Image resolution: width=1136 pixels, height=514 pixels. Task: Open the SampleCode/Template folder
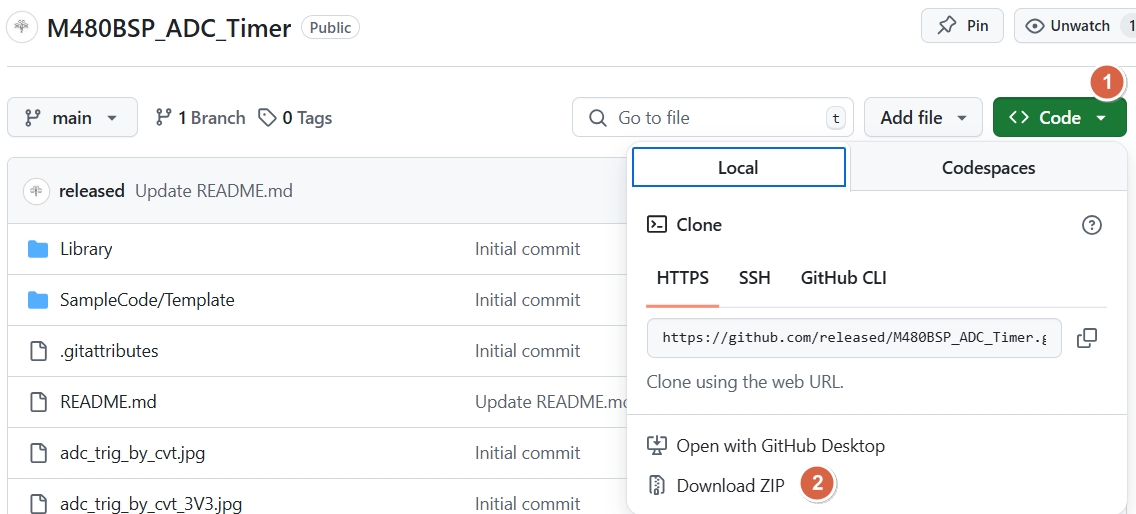coord(147,299)
